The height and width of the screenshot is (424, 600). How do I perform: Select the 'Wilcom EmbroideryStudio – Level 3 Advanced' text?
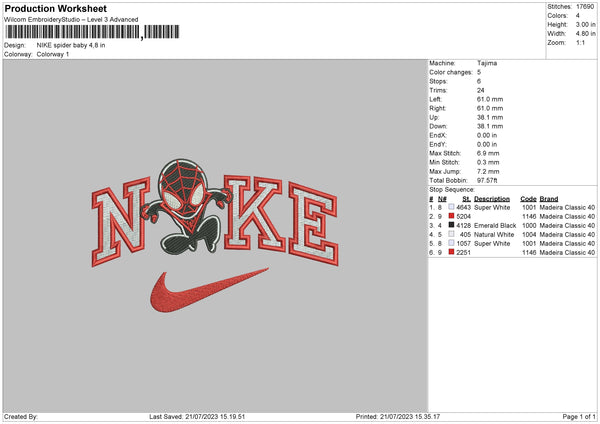[x=71, y=20]
